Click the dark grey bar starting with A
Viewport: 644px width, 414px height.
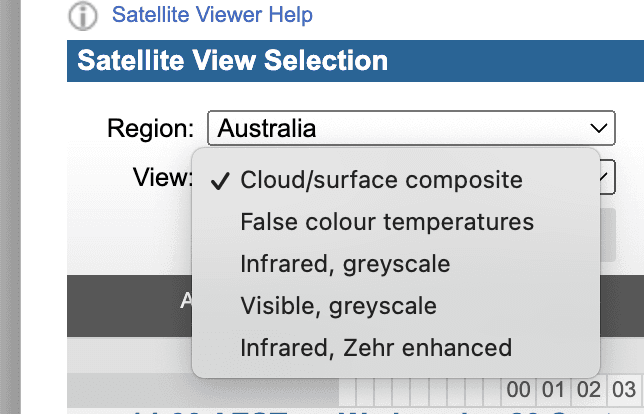point(355,306)
